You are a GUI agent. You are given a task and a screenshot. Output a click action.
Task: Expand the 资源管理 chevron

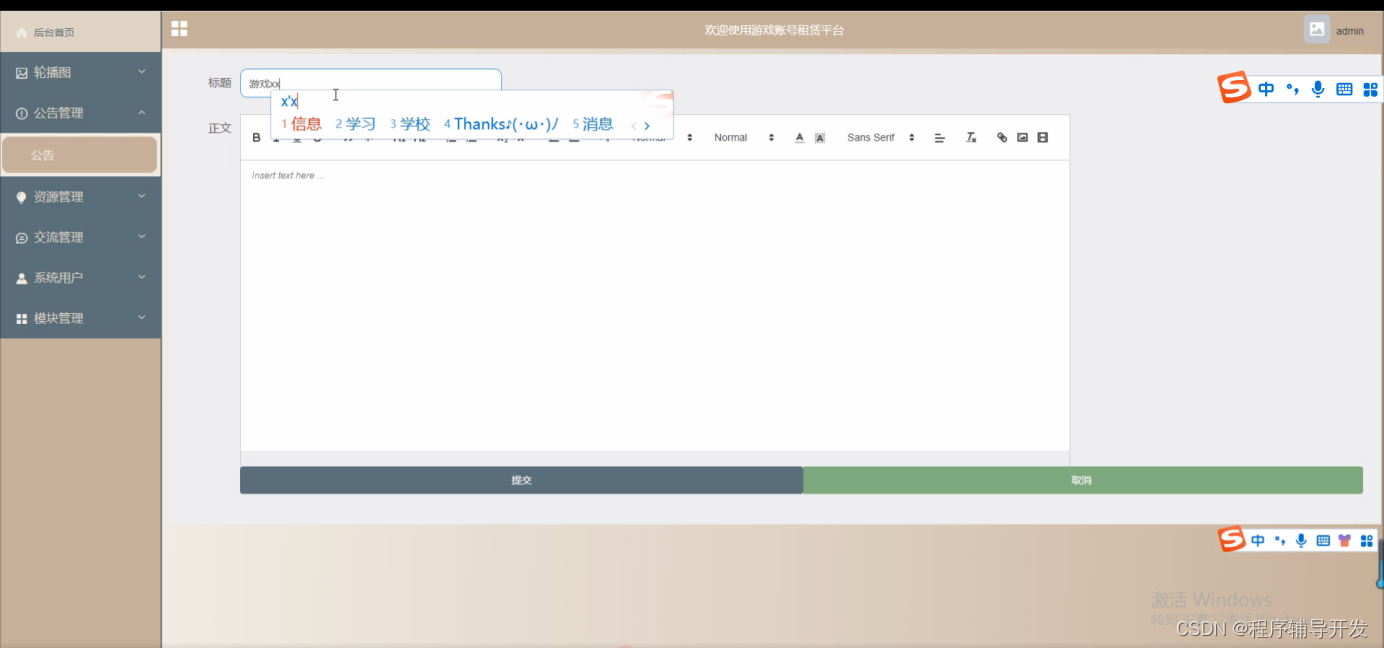[x=142, y=196]
